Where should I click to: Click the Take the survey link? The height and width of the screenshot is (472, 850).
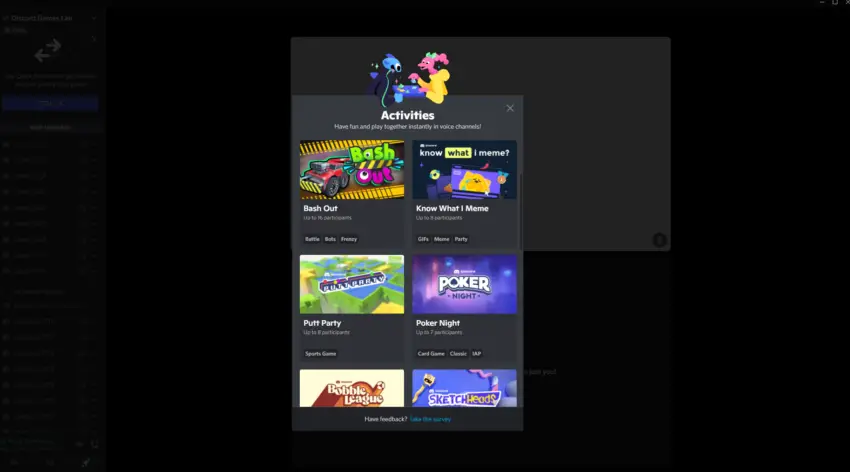[x=431, y=419]
